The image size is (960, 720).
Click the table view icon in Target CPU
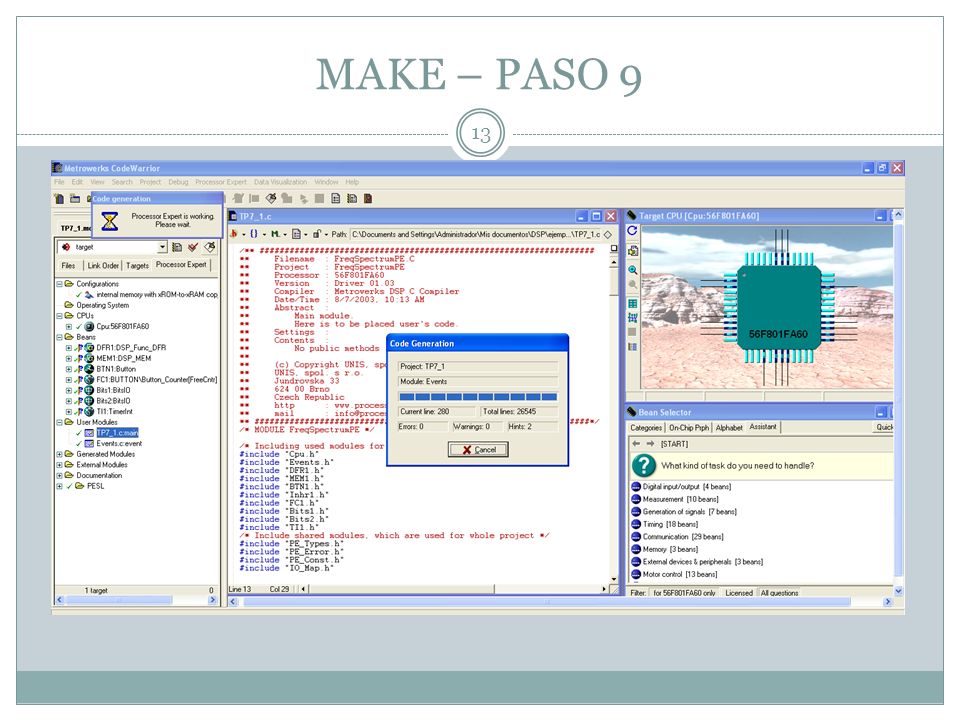[632, 304]
